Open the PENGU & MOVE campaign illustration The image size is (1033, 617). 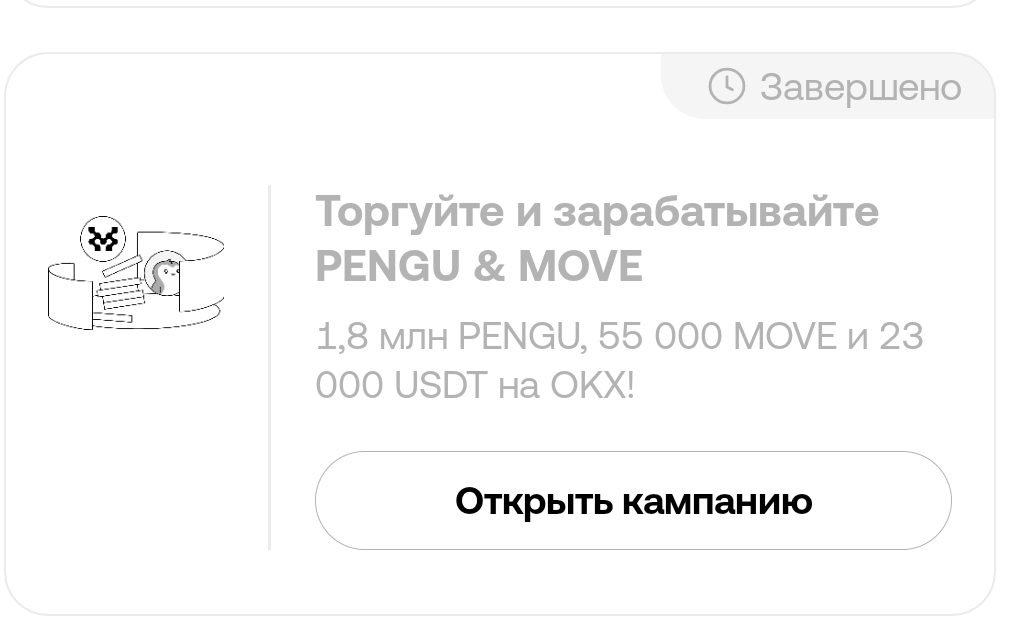[136, 274]
